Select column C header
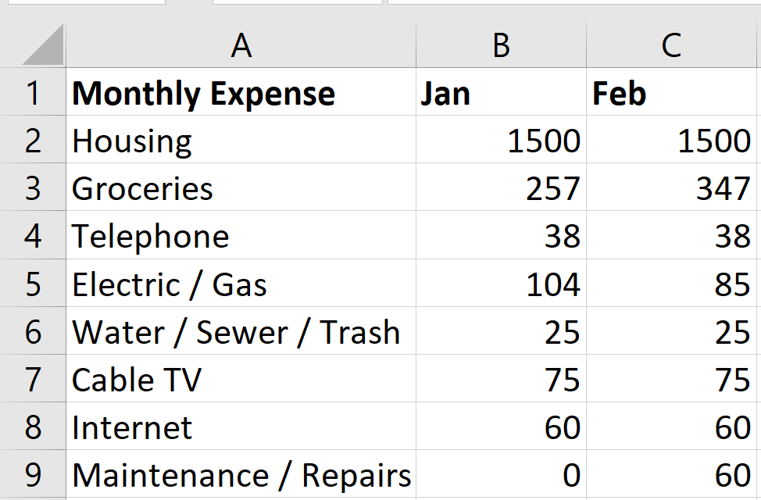Screen dimensions: 761x500 point(672,45)
